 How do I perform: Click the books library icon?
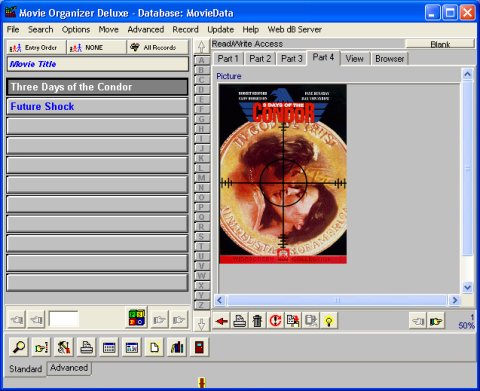pos(177,347)
